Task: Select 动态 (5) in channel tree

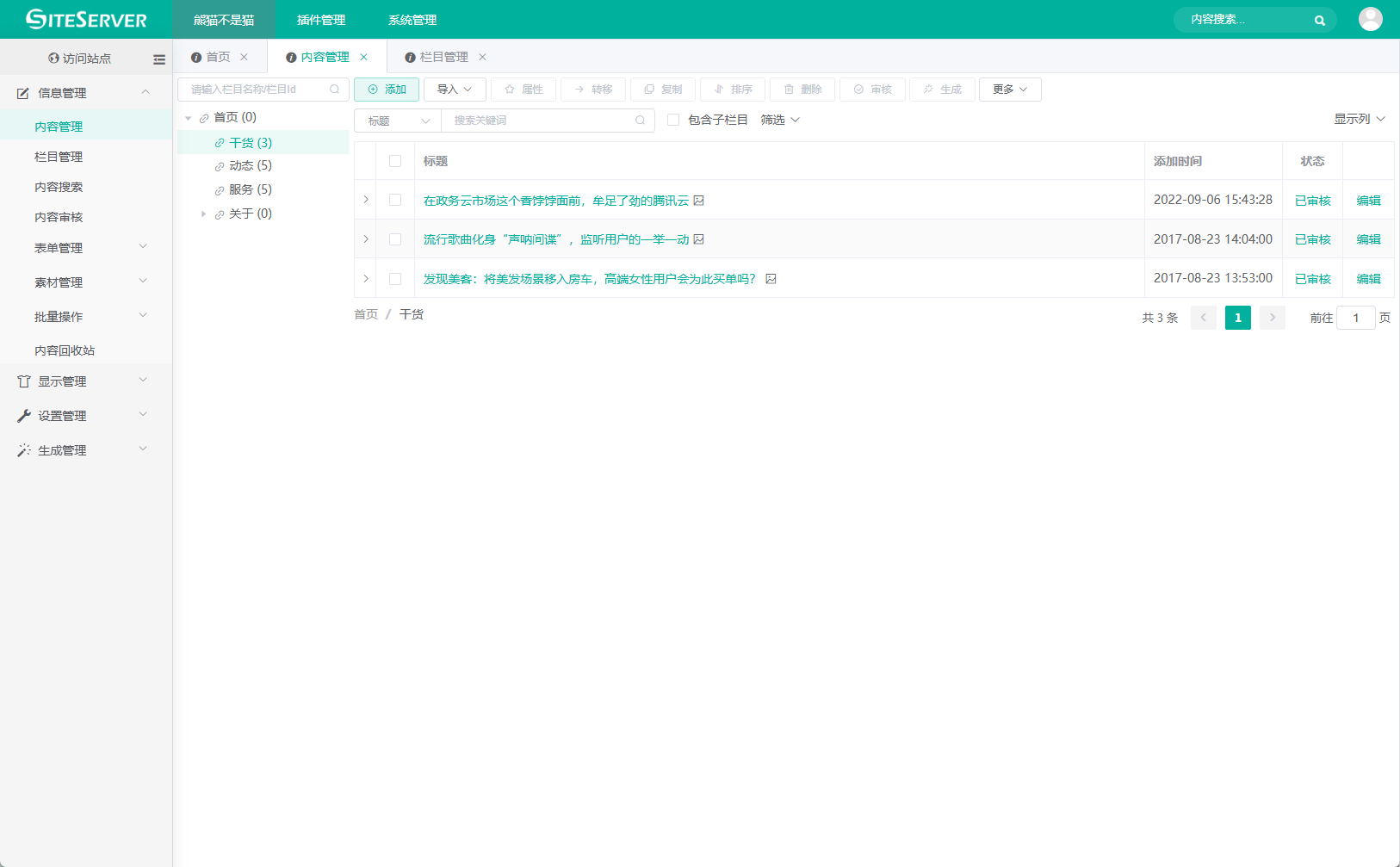Action: (251, 165)
